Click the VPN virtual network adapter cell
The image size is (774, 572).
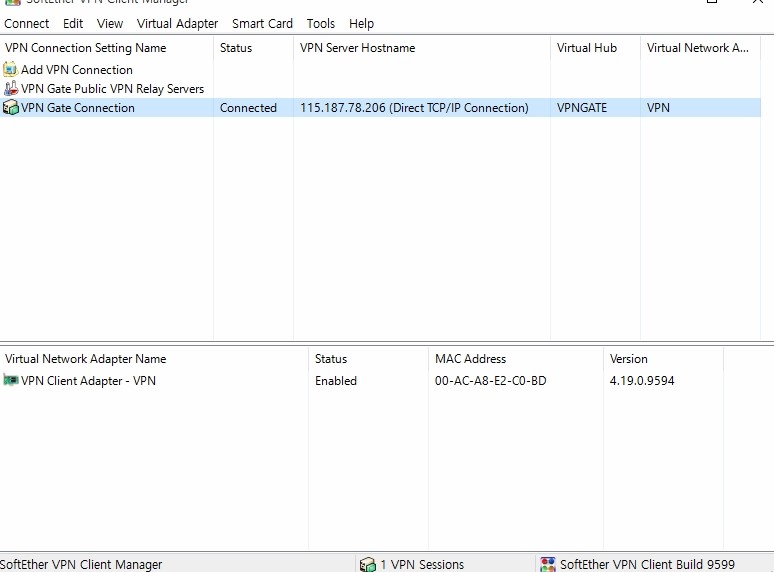pos(658,108)
